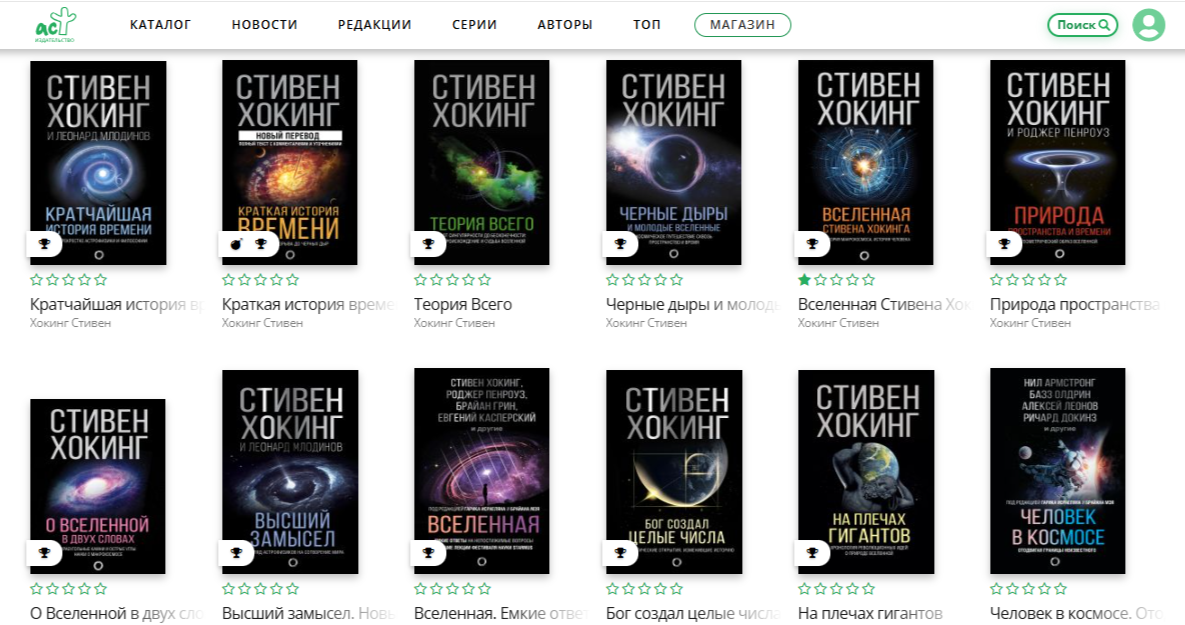The image size is (1185, 625).
Task: Click the Поиск search button
Action: [1083, 25]
